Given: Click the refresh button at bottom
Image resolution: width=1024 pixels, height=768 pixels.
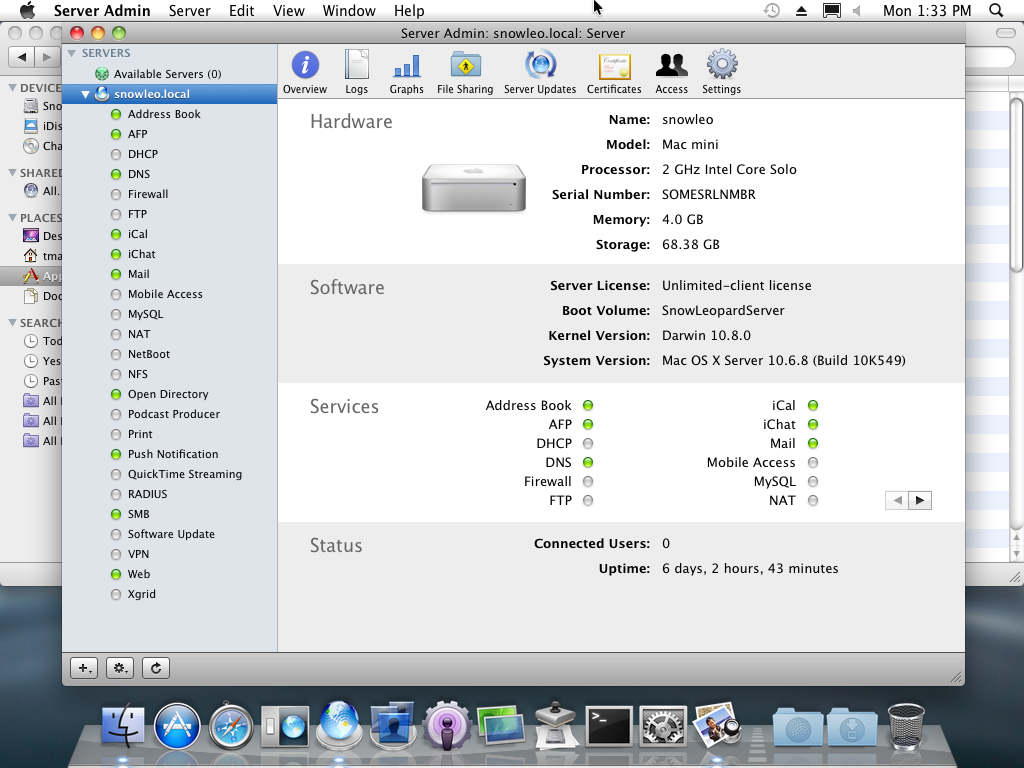Looking at the screenshot, I should point(156,667).
